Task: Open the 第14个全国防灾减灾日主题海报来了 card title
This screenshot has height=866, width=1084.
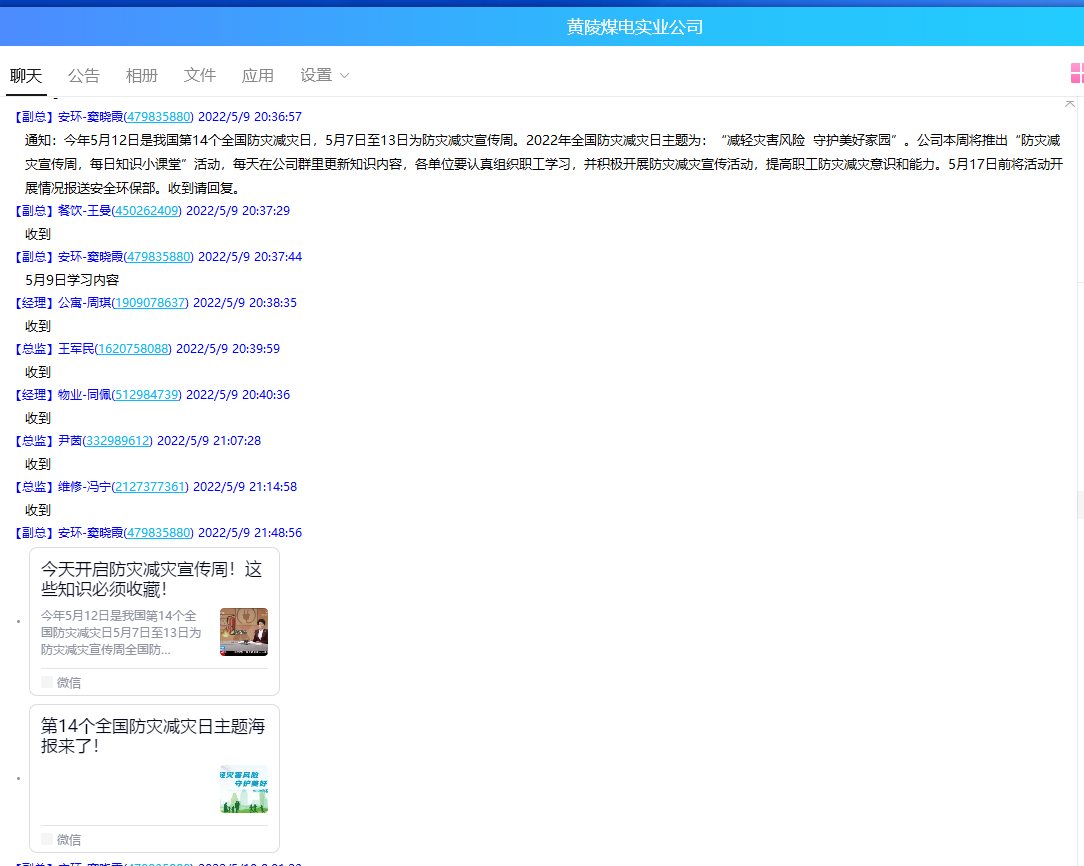Action: (x=153, y=736)
